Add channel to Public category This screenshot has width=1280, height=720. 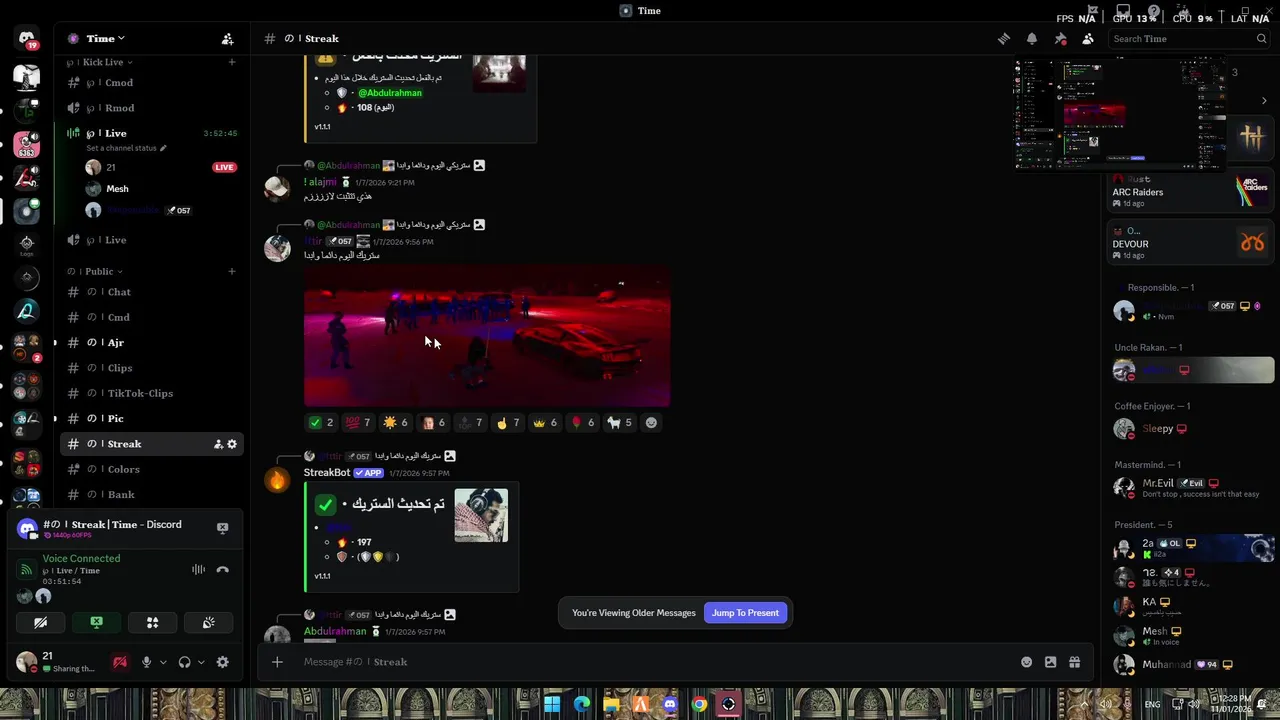(232, 271)
